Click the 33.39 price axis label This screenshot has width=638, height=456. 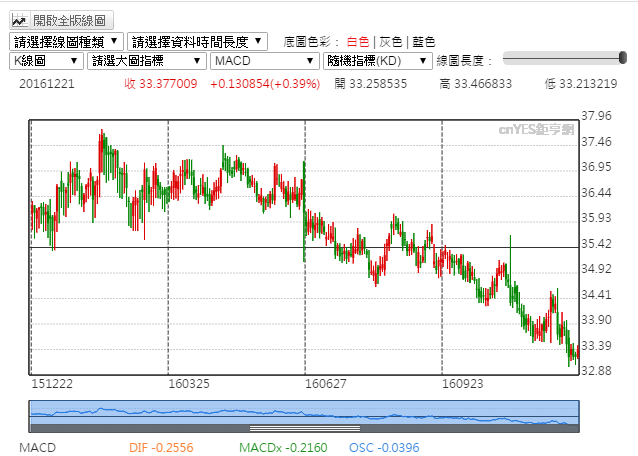596,345
